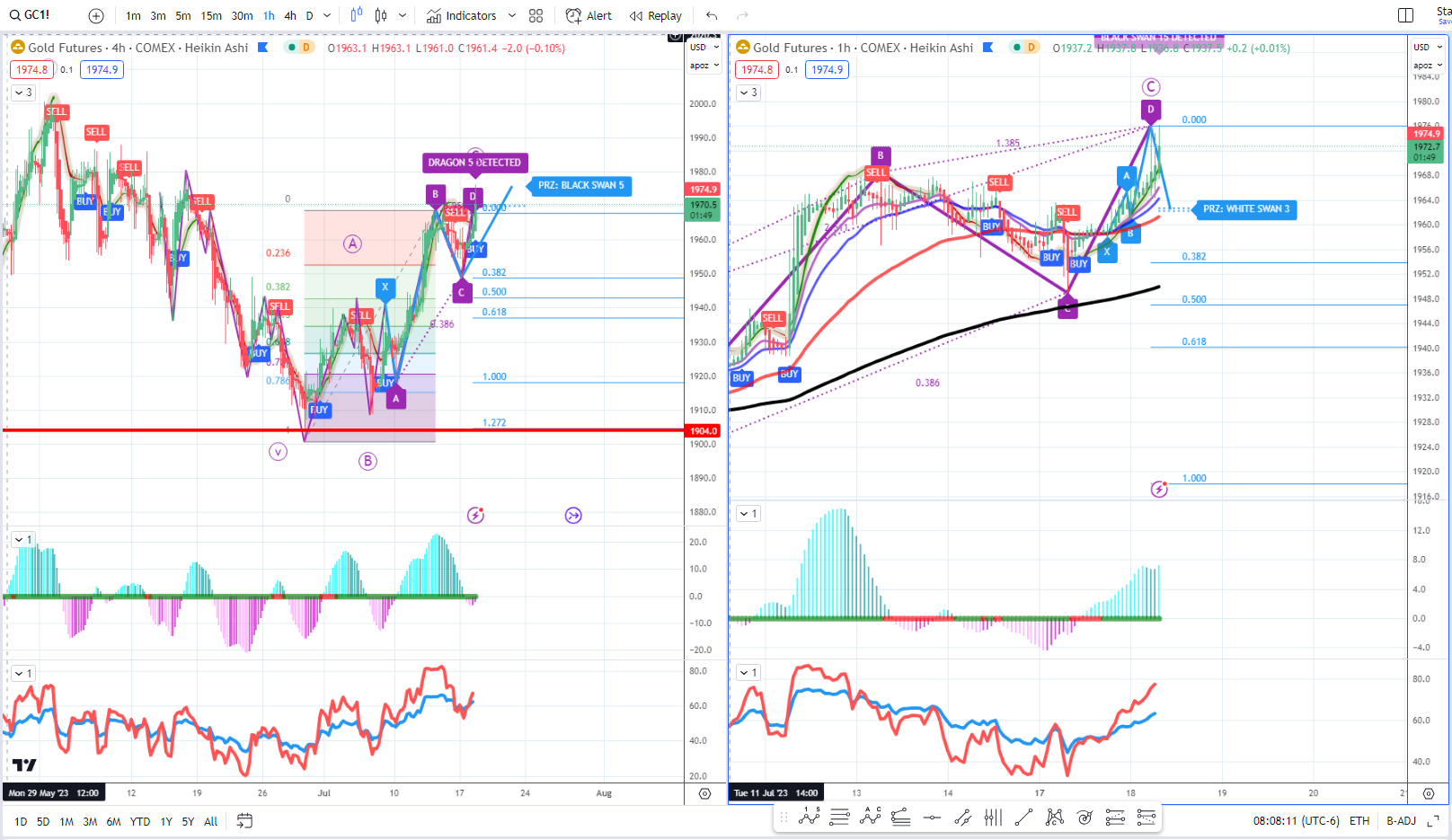The width and height of the screenshot is (1452, 840).
Task: Select the Fib retracement drawing tool
Action: pyautogui.click(x=840, y=817)
